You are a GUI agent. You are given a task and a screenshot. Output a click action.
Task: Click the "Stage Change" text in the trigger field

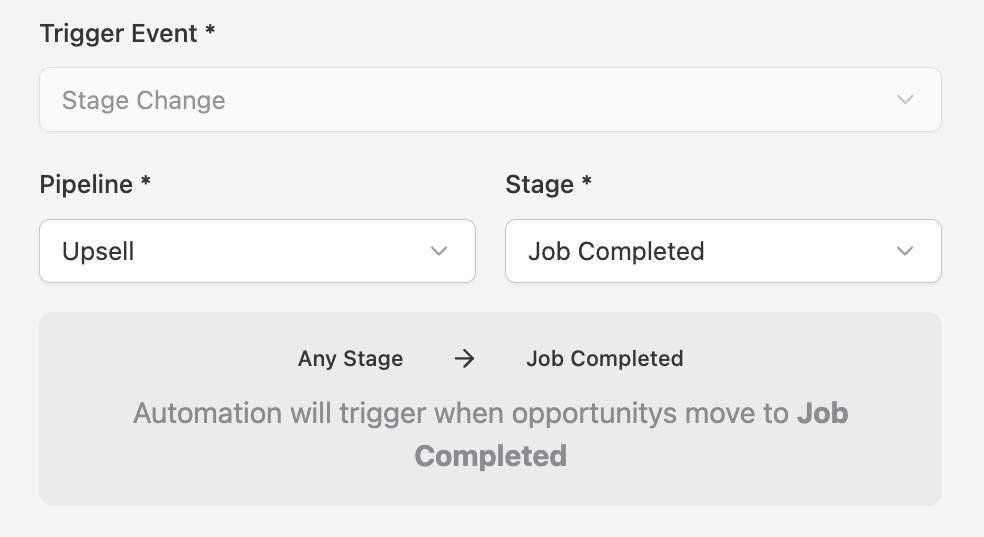point(143,100)
